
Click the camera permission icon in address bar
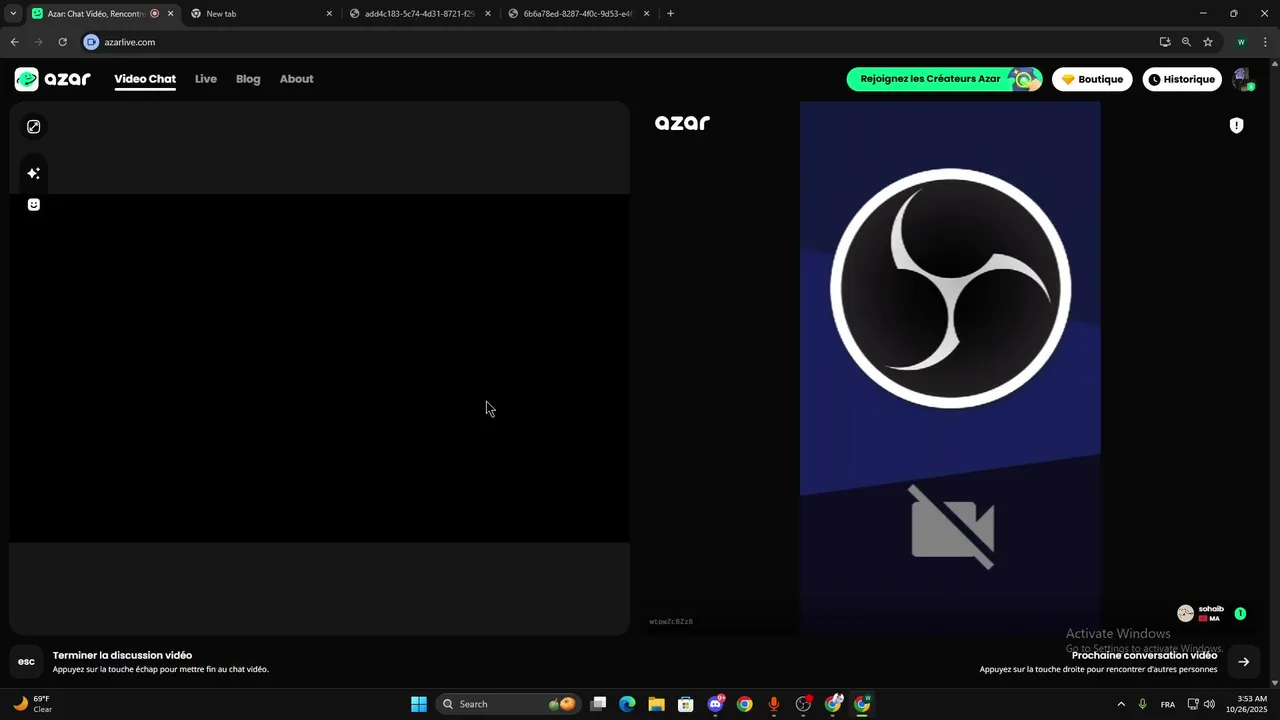(92, 42)
